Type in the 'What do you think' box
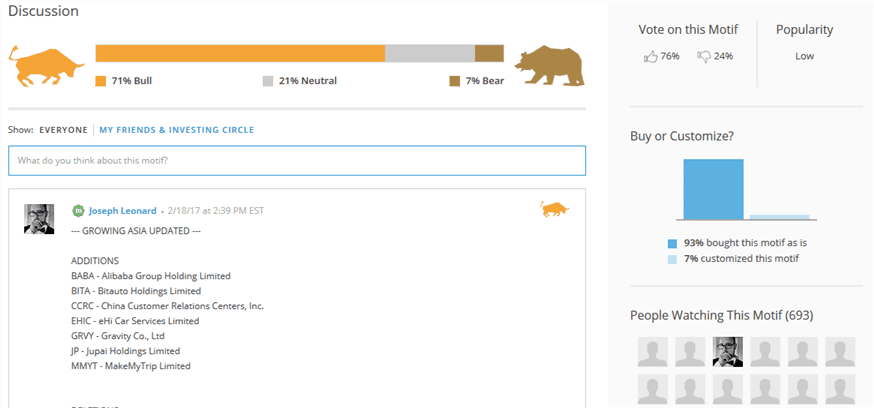 tap(297, 161)
